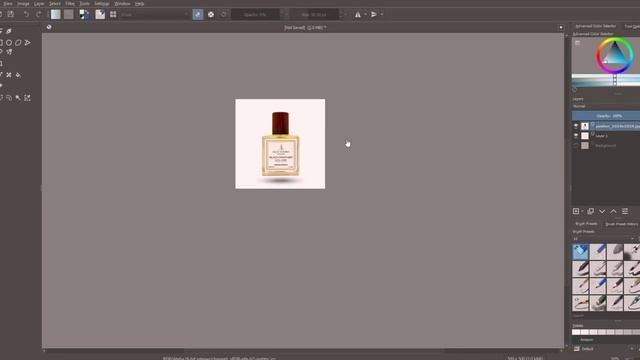Click the foreground/background color swap icon

[84, 14]
